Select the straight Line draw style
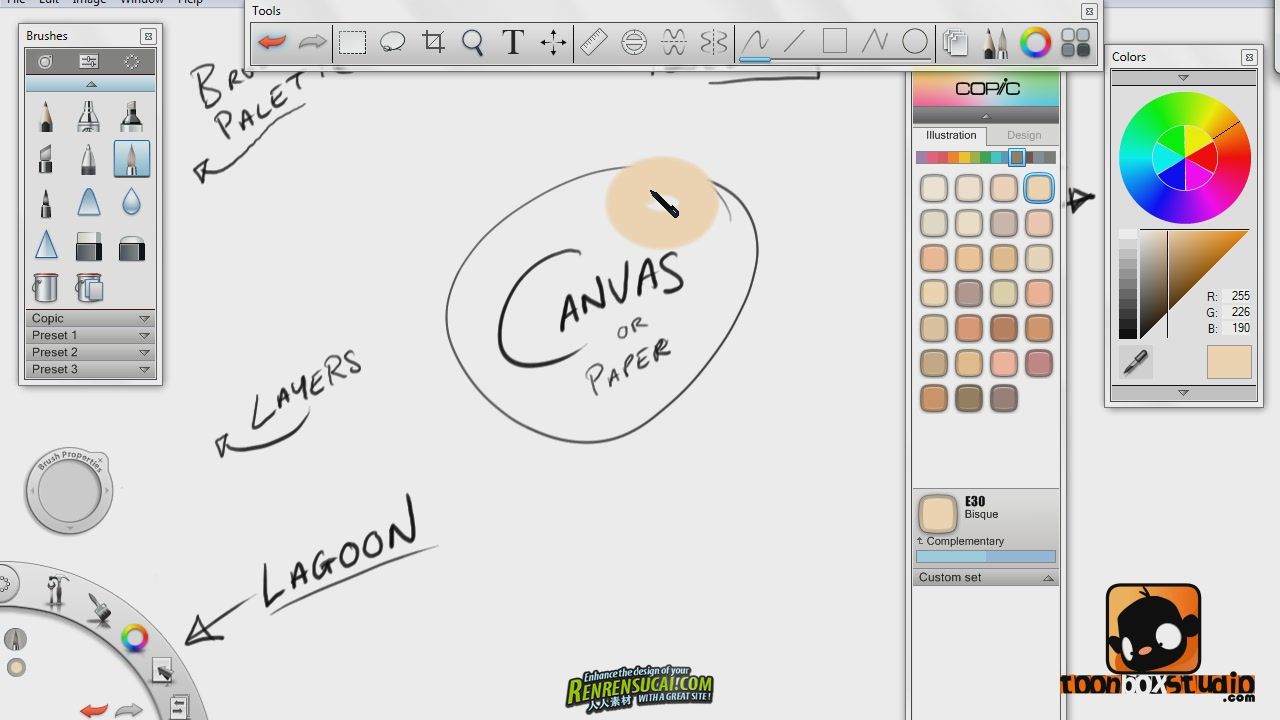The width and height of the screenshot is (1280, 720). [x=795, y=42]
